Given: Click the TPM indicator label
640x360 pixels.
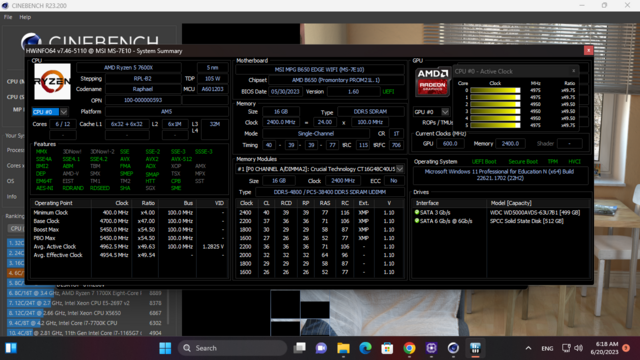Looking at the screenshot, I should [553, 162].
